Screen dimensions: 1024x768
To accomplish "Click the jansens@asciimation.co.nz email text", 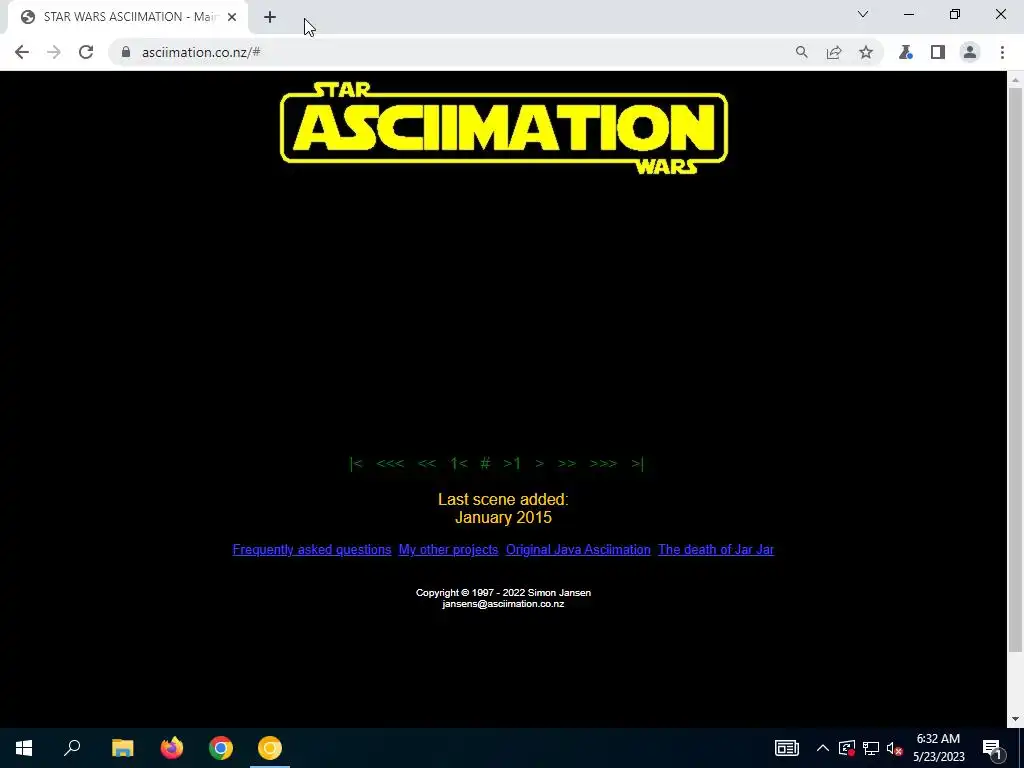I will click(x=503, y=604).
